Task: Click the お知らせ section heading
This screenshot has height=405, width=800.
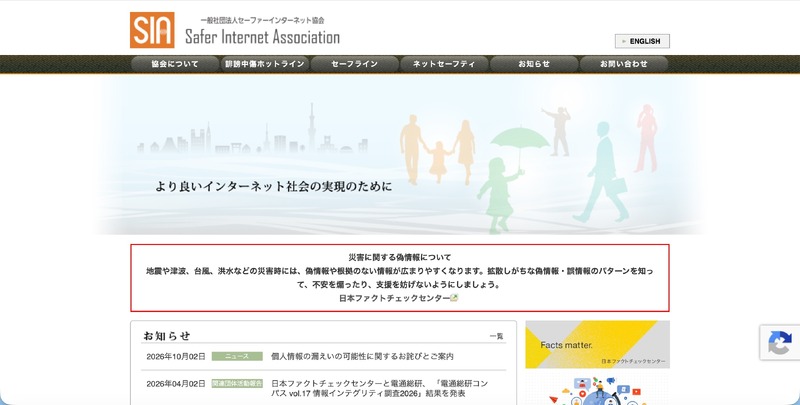Action: 166,336
